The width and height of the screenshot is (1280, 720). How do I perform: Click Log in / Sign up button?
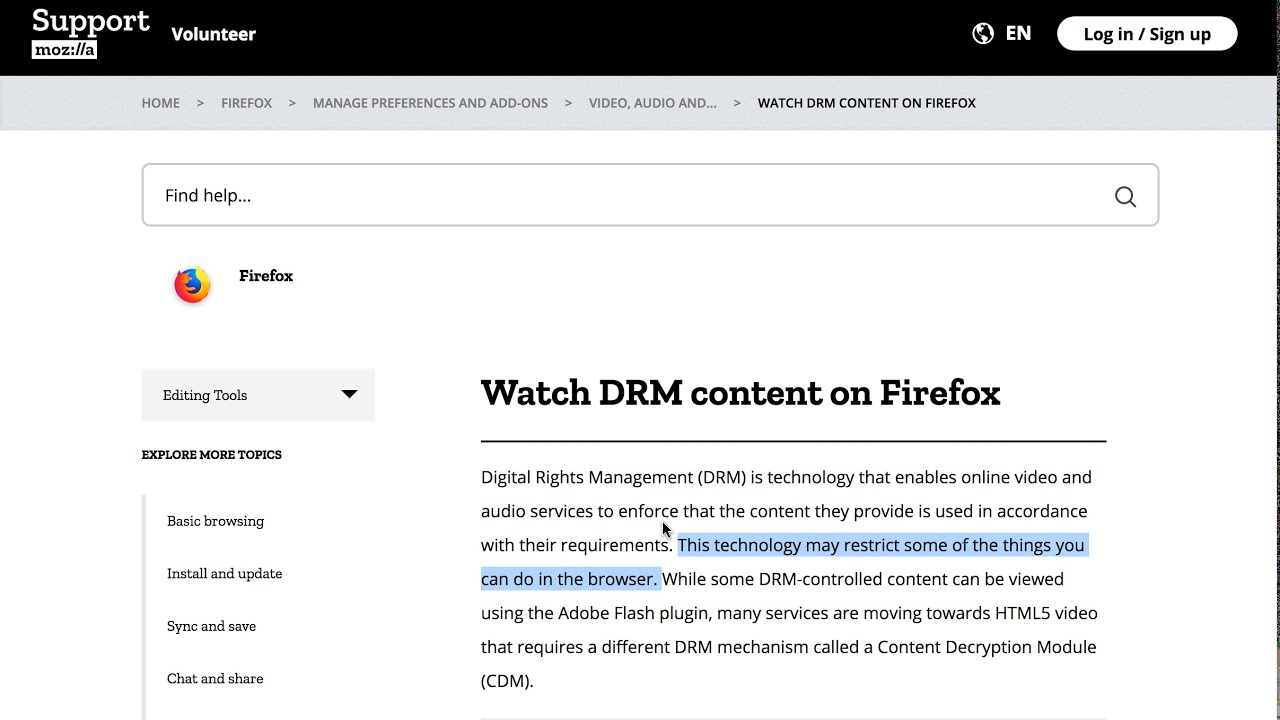coord(1147,34)
